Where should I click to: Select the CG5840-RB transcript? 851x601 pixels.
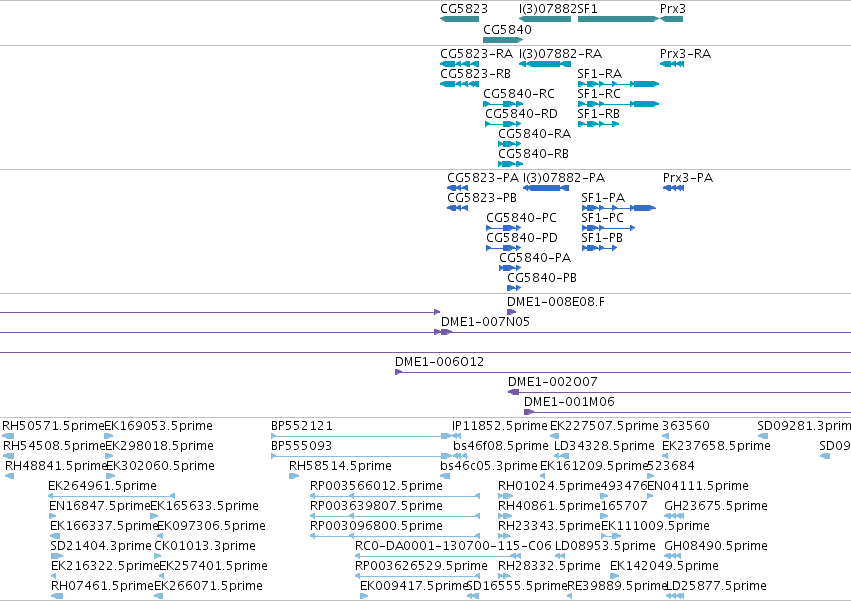coord(533,154)
